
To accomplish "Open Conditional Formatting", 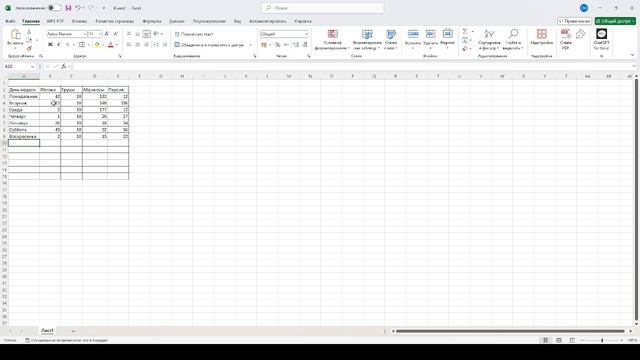I will tap(332, 40).
